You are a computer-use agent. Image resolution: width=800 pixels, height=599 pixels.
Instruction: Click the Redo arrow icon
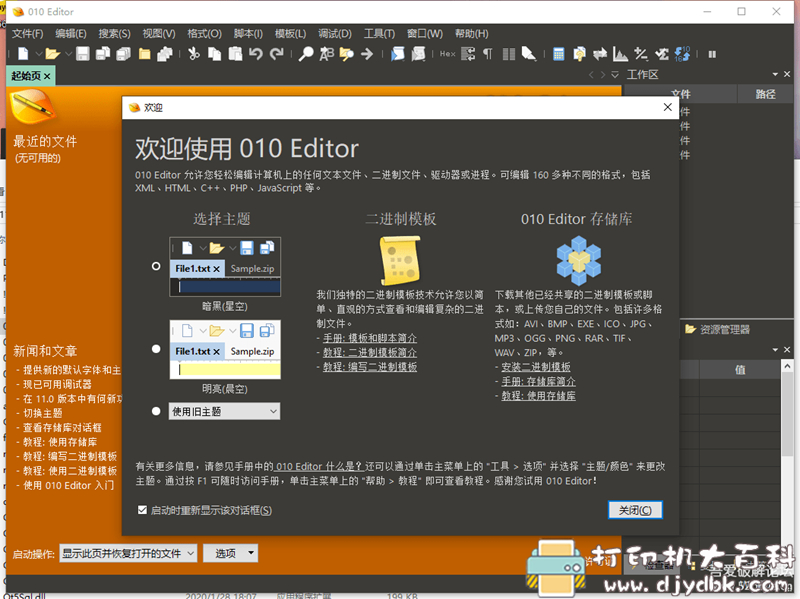coord(277,54)
